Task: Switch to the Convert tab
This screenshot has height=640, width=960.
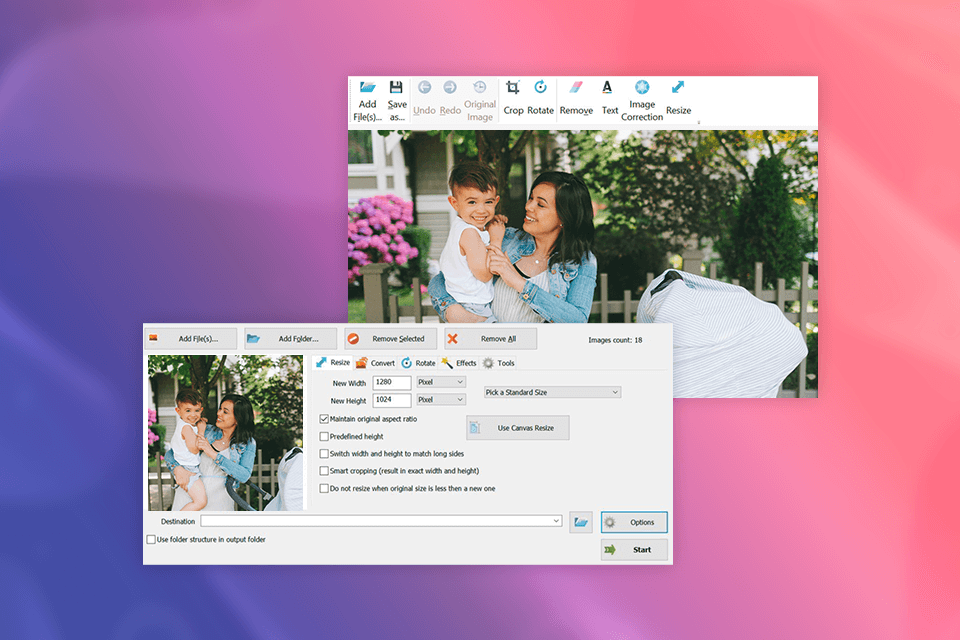Action: pos(375,363)
